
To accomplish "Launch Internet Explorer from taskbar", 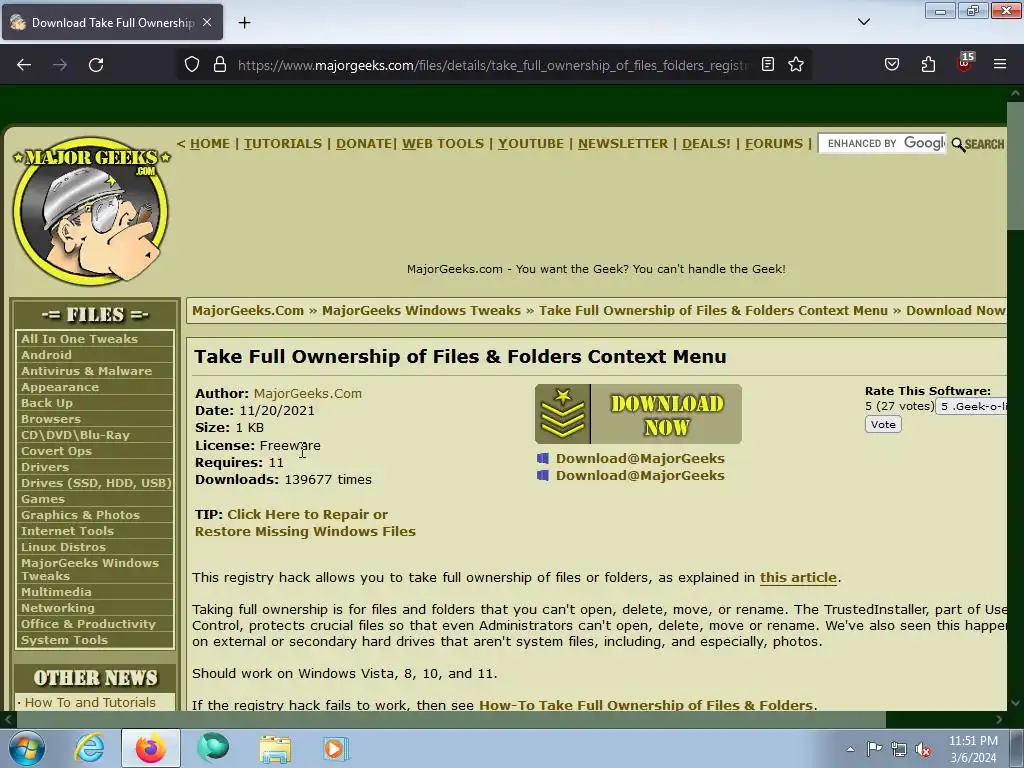I will [x=89, y=748].
